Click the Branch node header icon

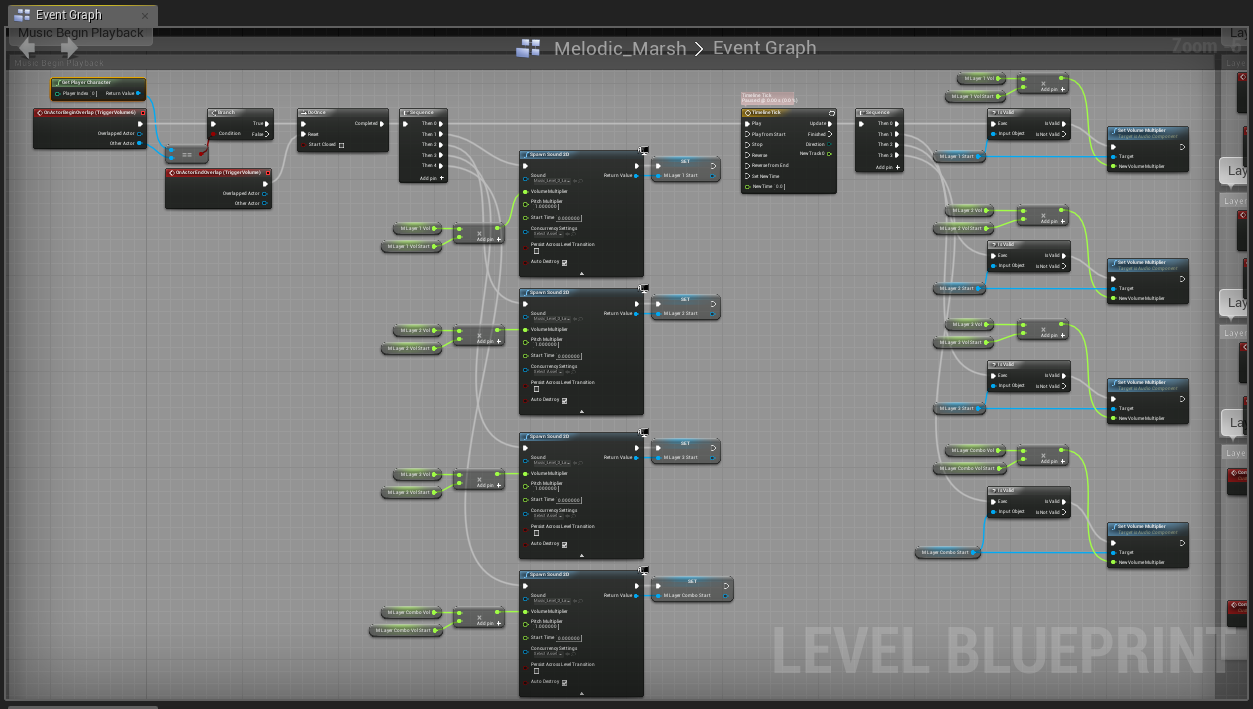(213, 113)
